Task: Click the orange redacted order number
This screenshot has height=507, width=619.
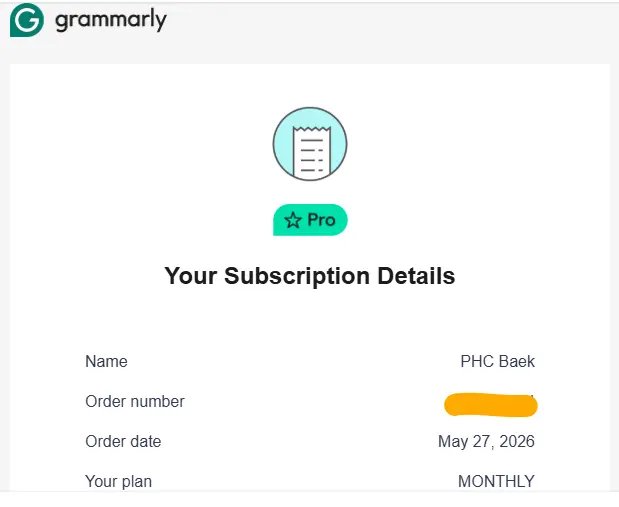Action: [x=491, y=405]
